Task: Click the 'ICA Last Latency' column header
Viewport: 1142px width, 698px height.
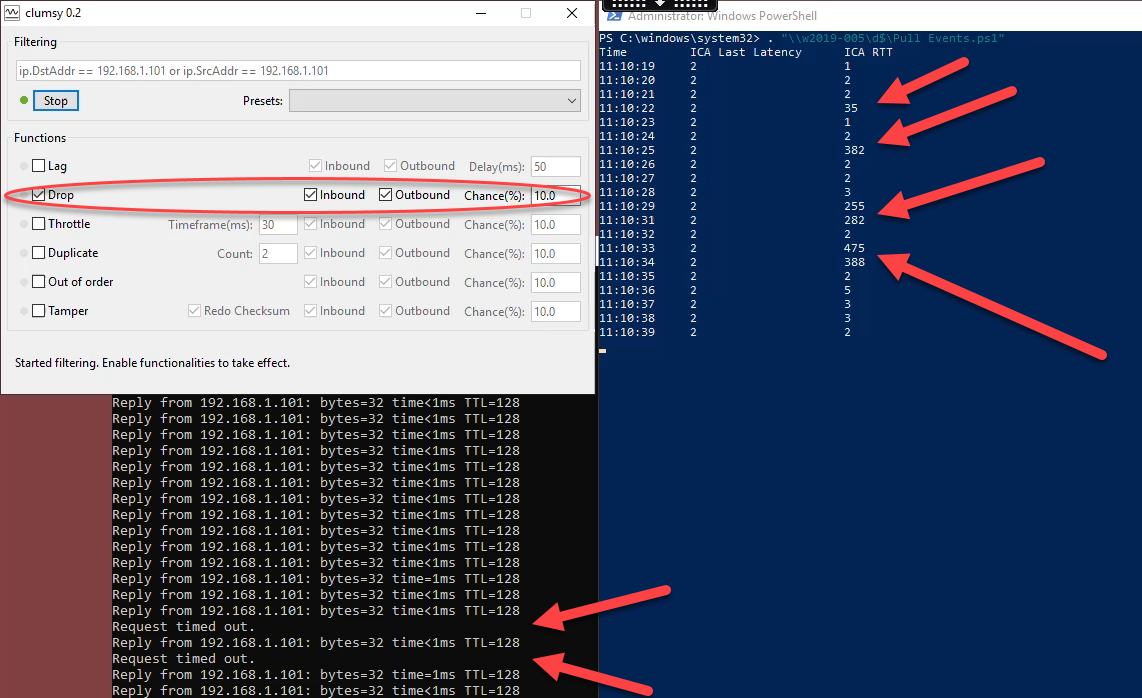Action: click(746, 52)
